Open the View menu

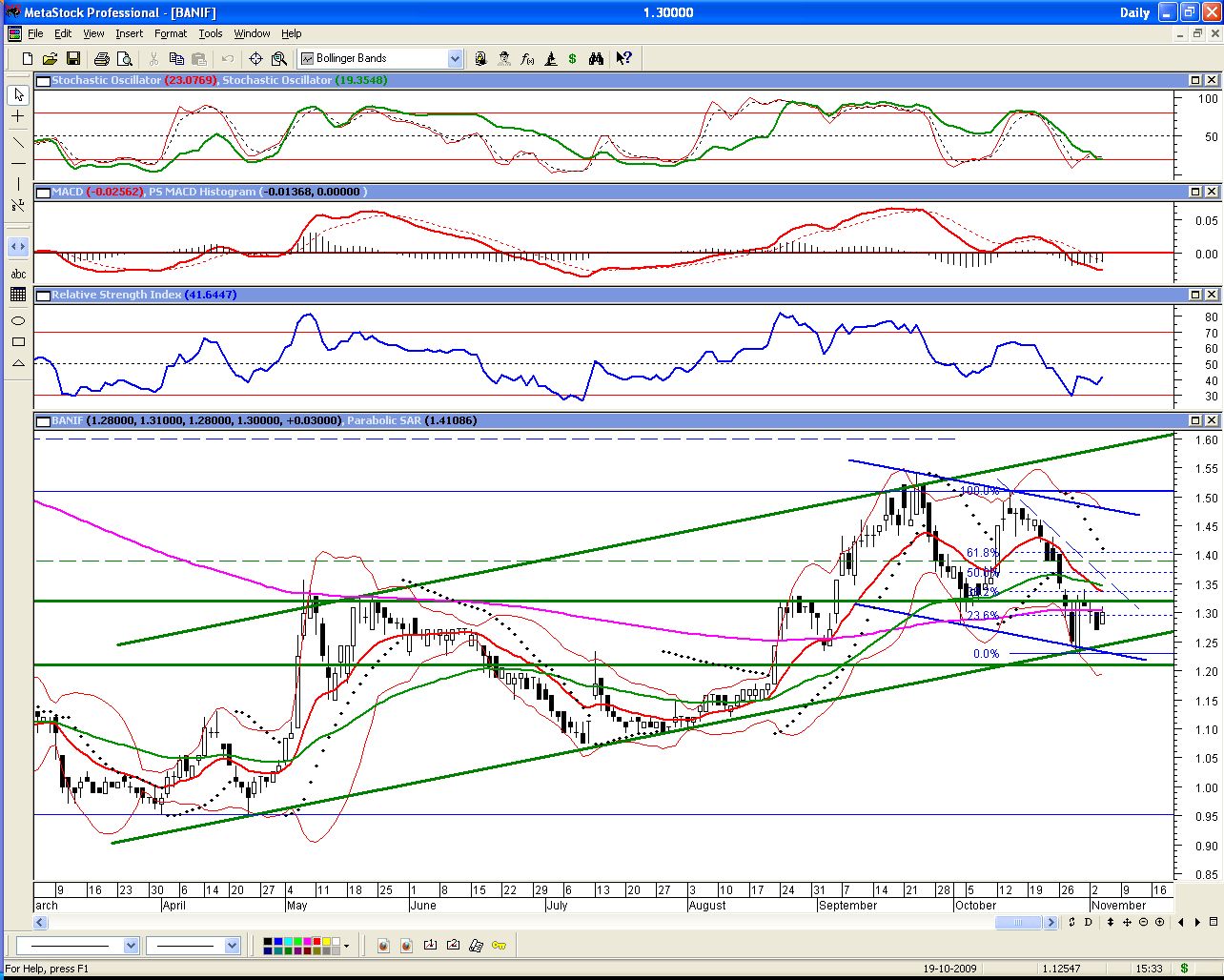coord(93,33)
